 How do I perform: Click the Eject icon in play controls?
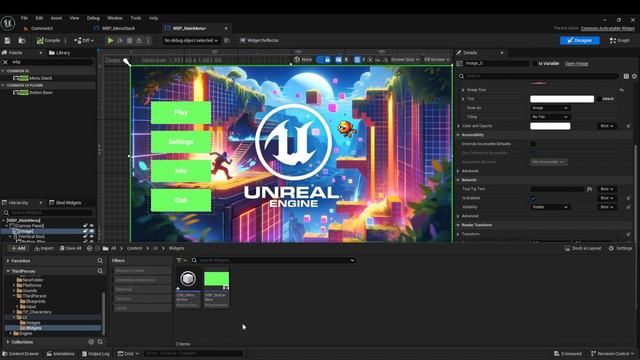point(139,40)
